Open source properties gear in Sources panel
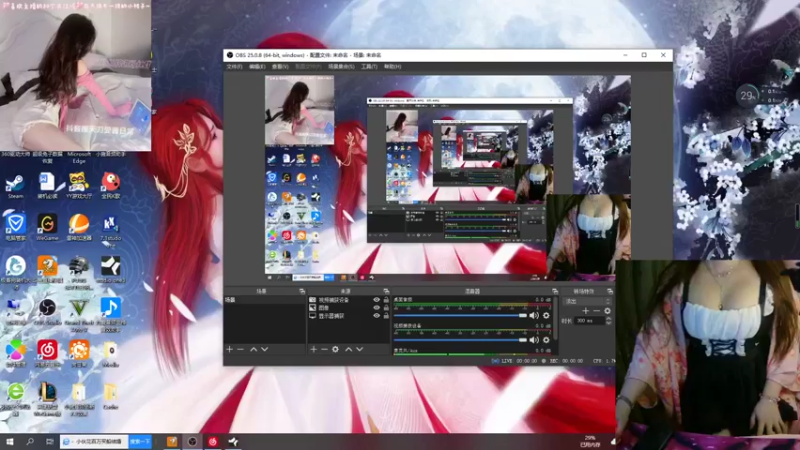This screenshot has width=800, height=450. [335, 349]
